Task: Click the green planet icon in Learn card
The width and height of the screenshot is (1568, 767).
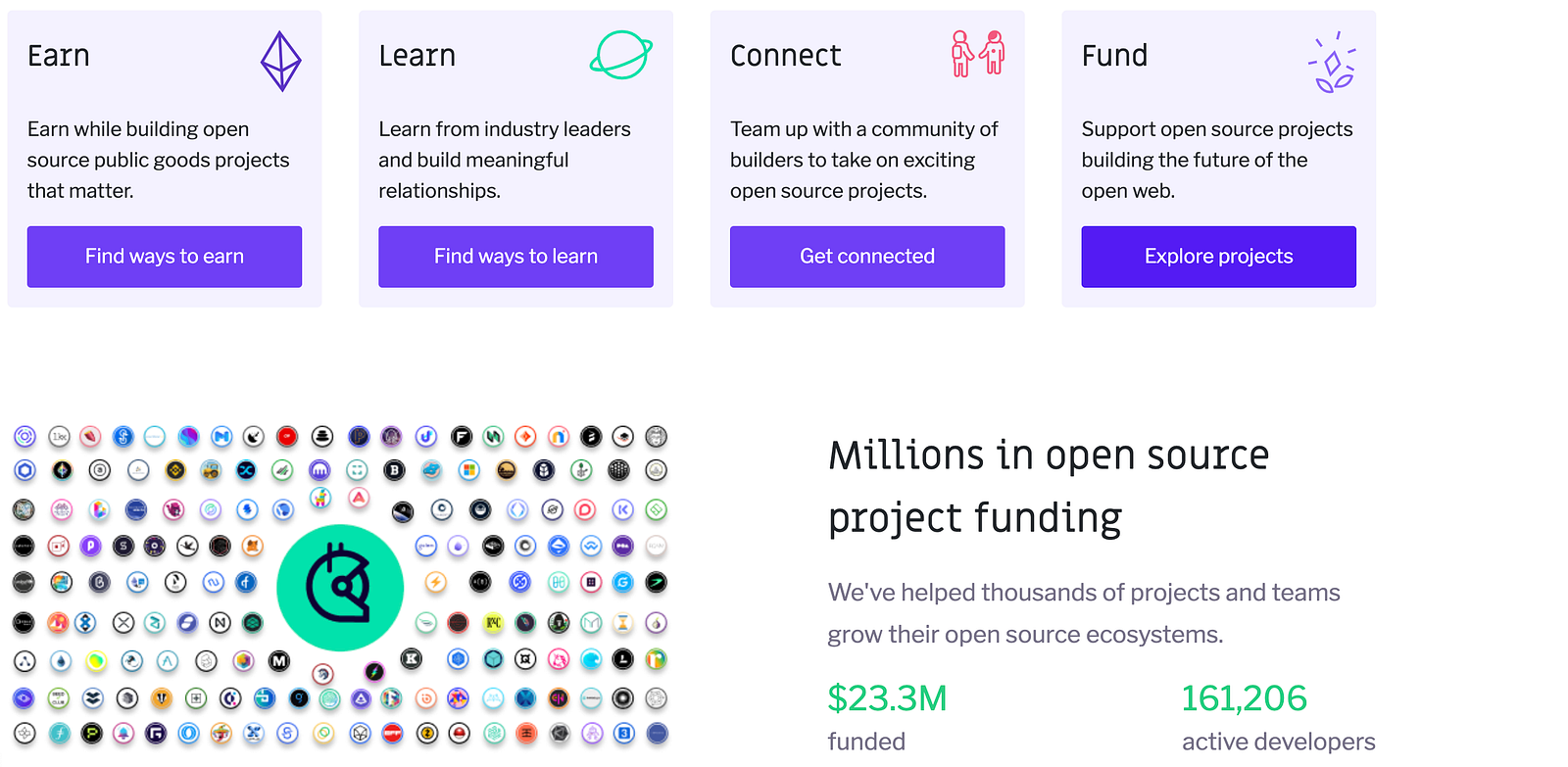Action: [x=620, y=55]
